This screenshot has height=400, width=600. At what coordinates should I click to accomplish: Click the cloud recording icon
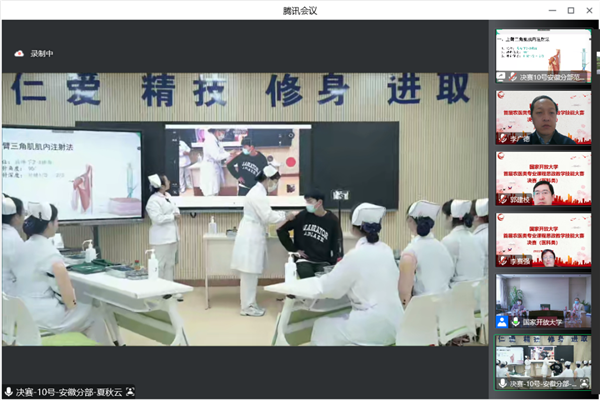(18, 53)
